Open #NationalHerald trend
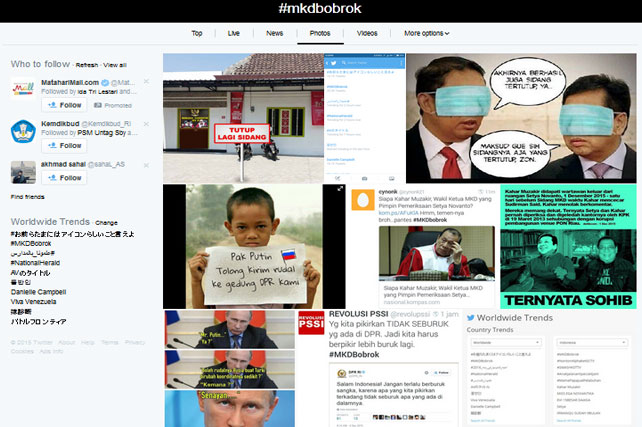642x427 pixels. pyautogui.click(x=35, y=263)
